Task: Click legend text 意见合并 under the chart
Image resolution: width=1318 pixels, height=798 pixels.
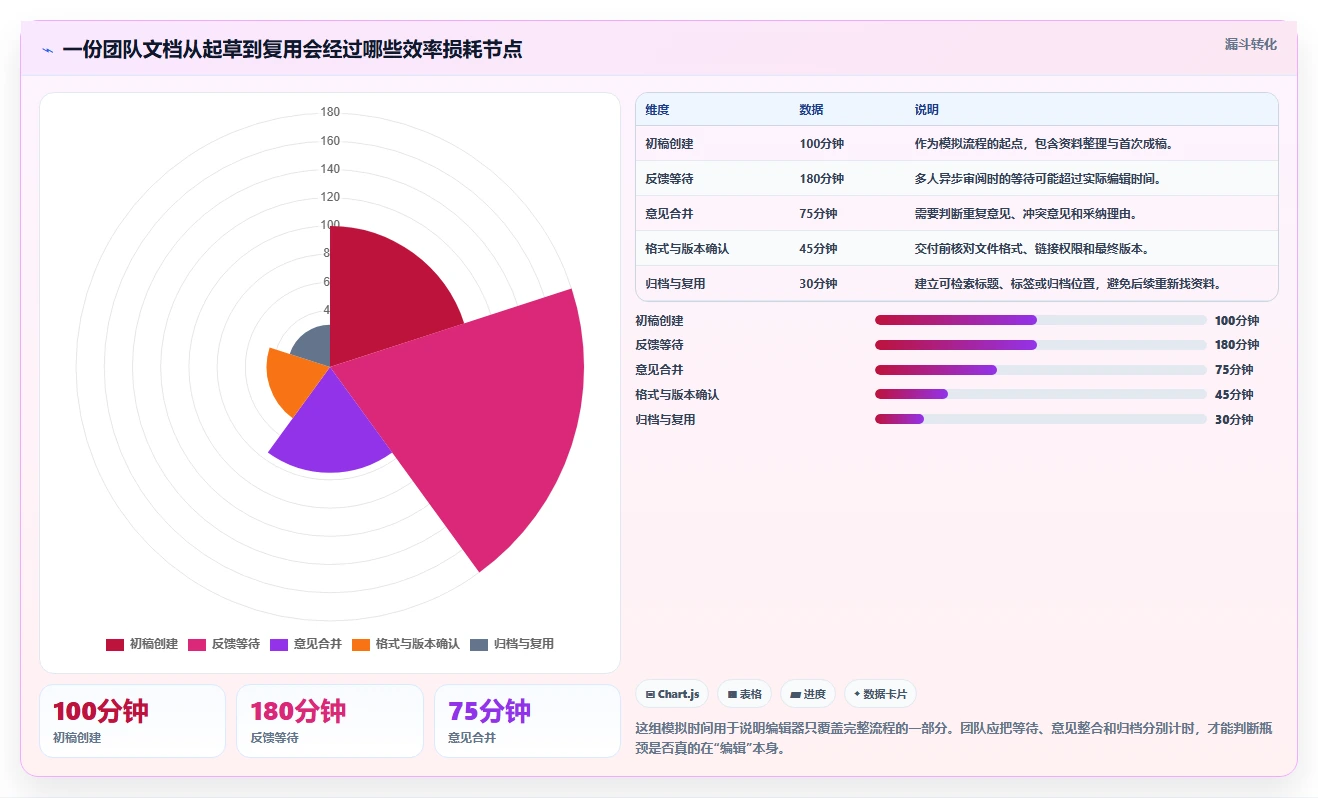Action: click(x=318, y=644)
